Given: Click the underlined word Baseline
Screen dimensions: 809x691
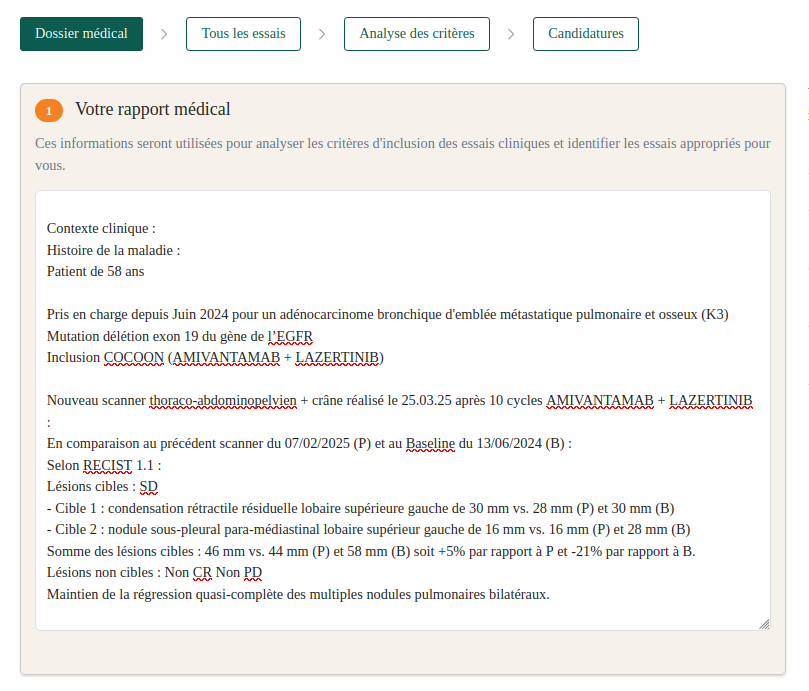Looking at the screenshot, I should click(x=430, y=443).
